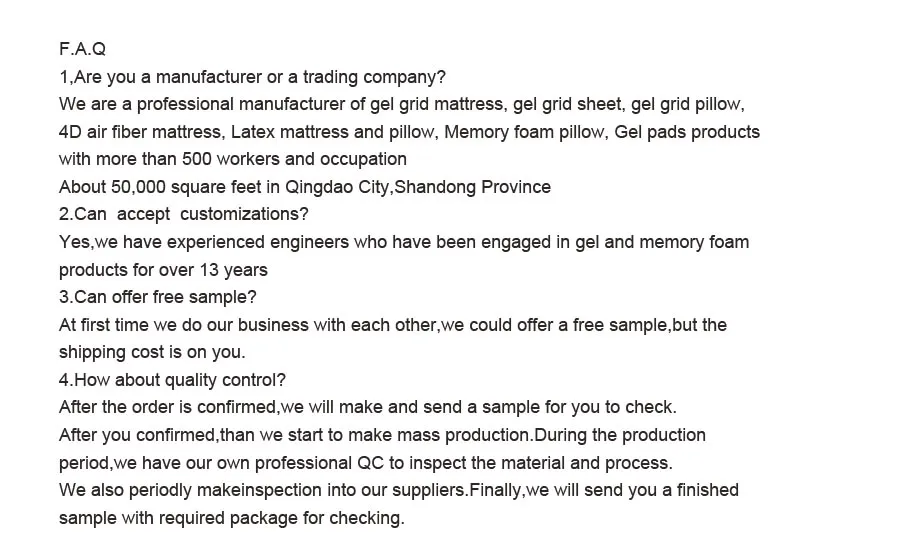Click the 'shipping cost is on you' line
Screen dimensions: 898x536
click(x=152, y=352)
